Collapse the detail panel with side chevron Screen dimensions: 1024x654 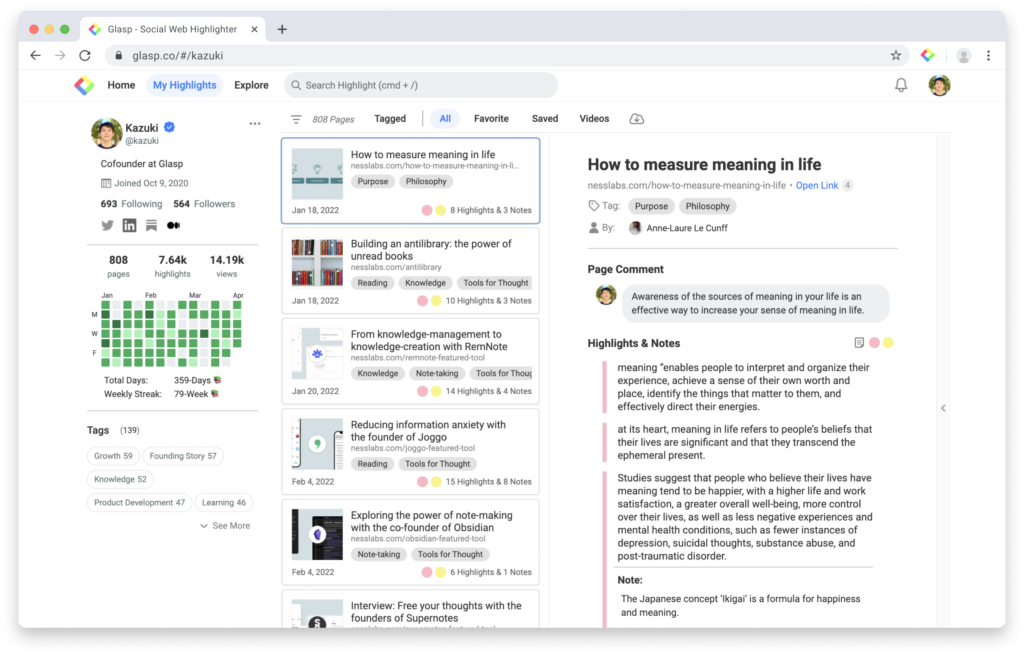point(943,408)
